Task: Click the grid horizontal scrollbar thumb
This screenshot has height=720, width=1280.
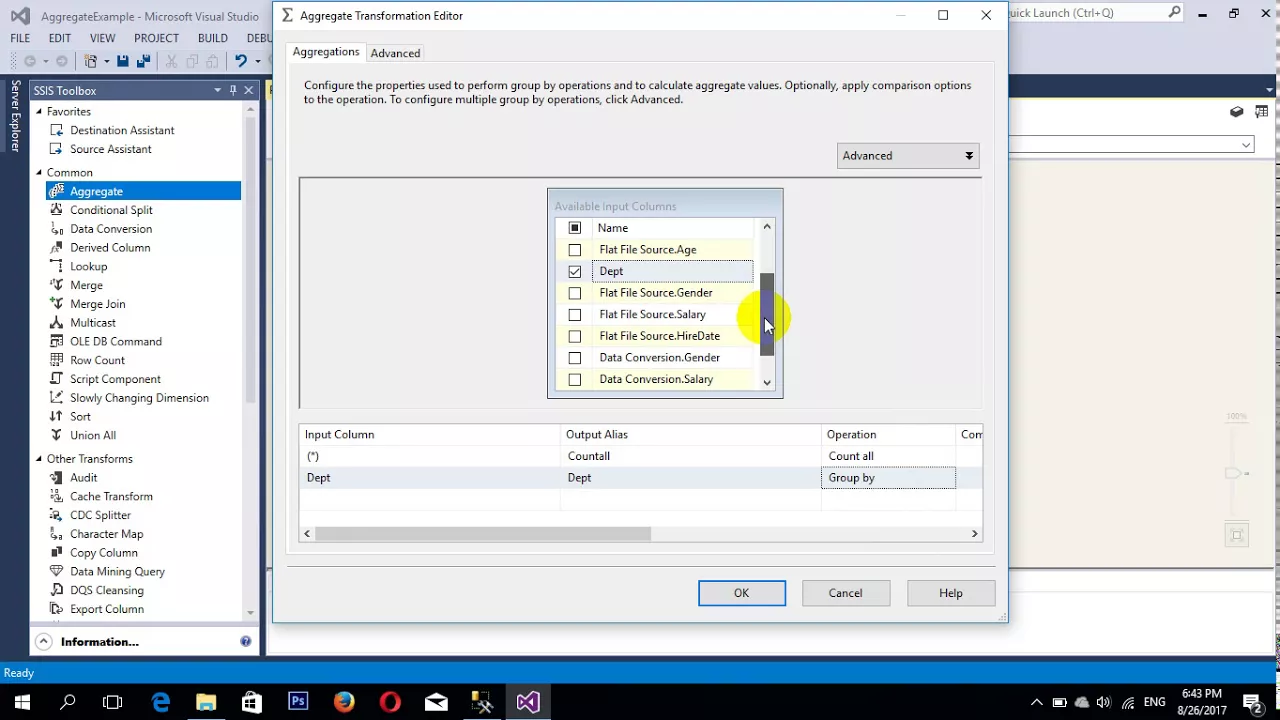Action: [483, 534]
